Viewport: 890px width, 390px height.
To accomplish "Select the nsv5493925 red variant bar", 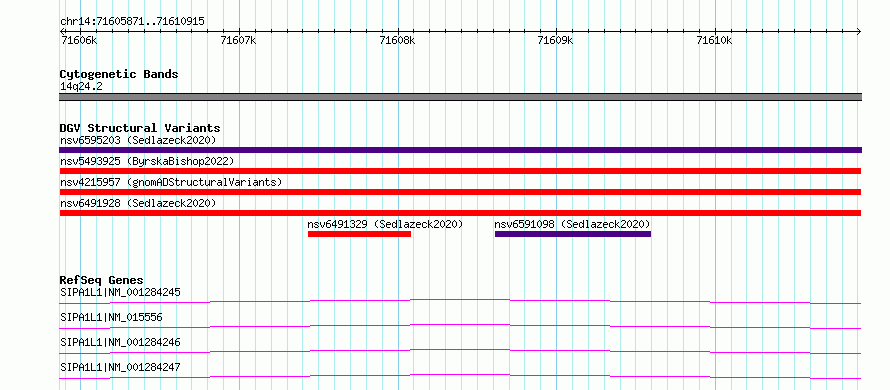I will click(460, 171).
